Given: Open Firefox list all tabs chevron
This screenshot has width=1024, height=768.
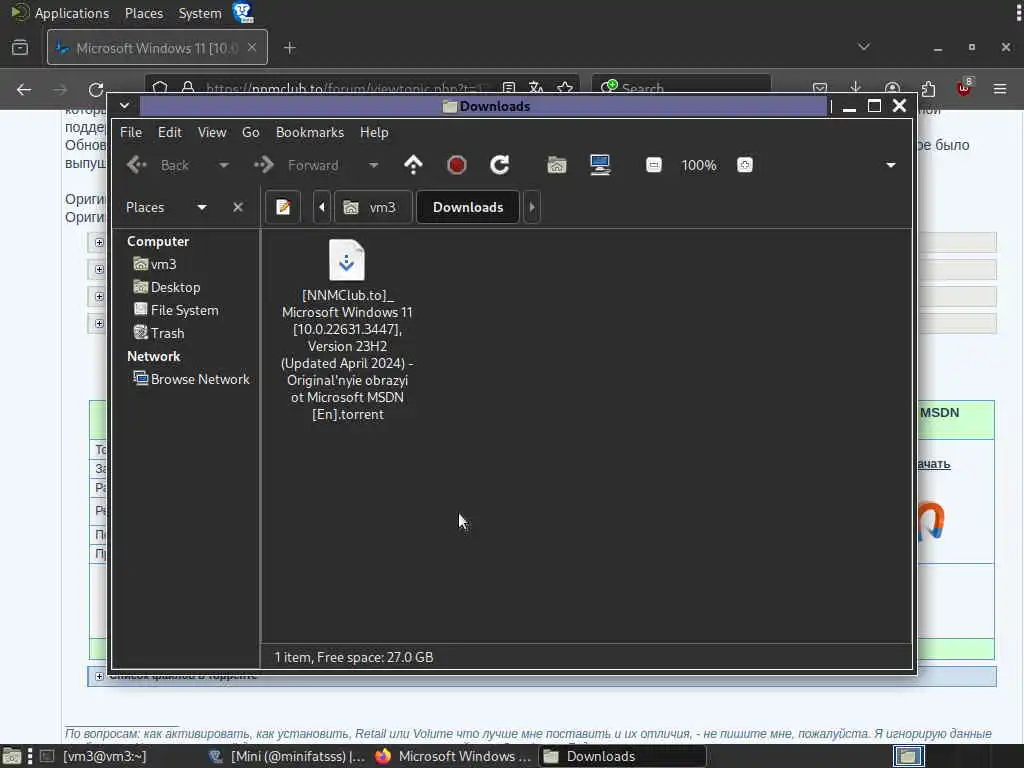Looking at the screenshot, I should (863, 47).
